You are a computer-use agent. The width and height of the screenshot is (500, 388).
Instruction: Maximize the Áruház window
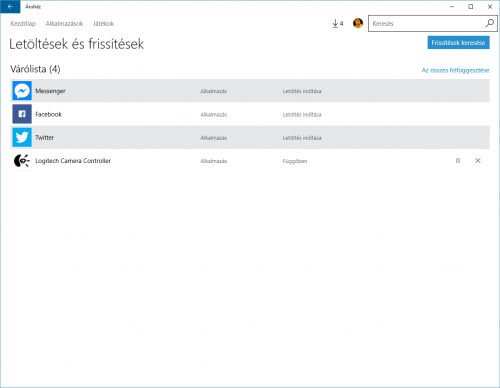tap(471, 7)
